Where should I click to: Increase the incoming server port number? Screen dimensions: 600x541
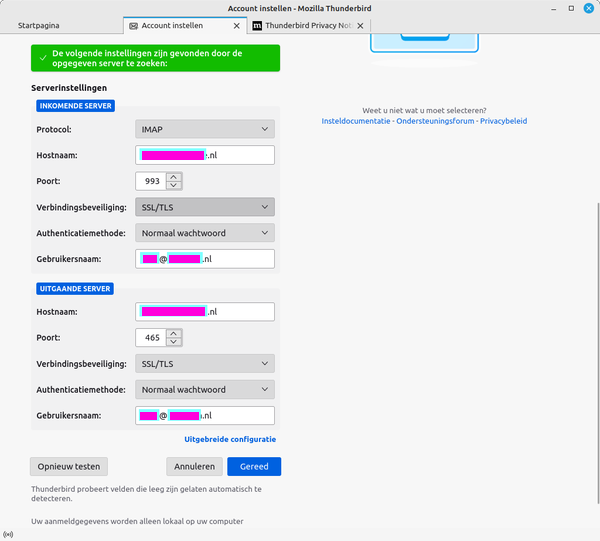pyautogui.click(x=174, y=177)
